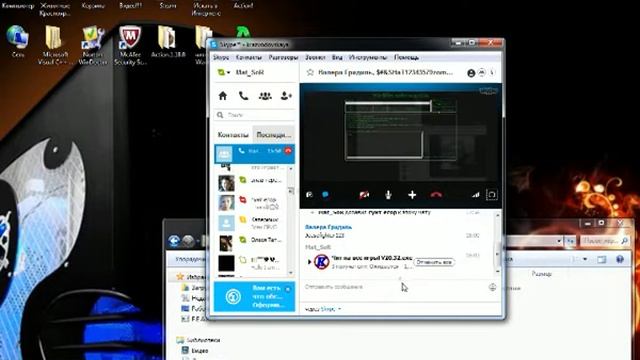Click the create group icon in Skype

(265, 96)
